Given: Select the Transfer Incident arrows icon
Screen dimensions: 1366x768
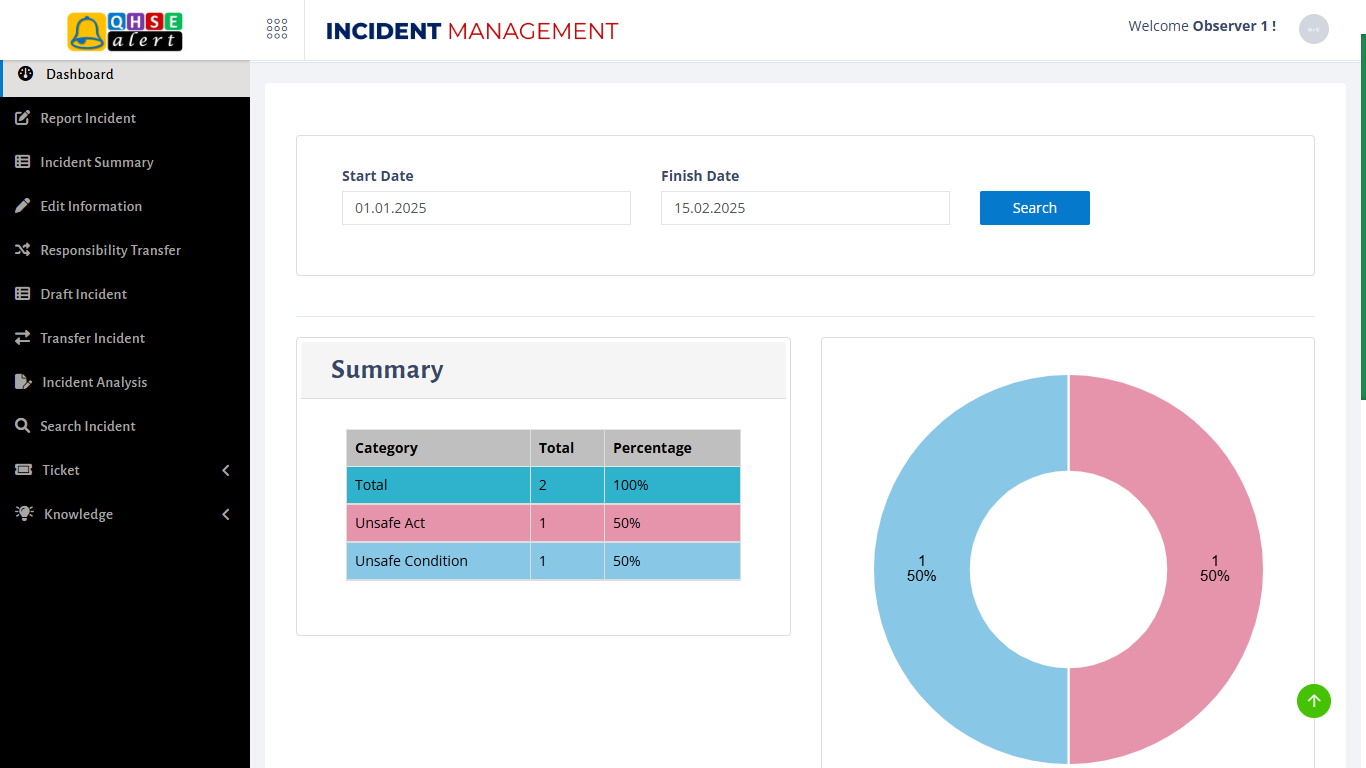Looking at the screenshot, I should (x=22, y=338).
